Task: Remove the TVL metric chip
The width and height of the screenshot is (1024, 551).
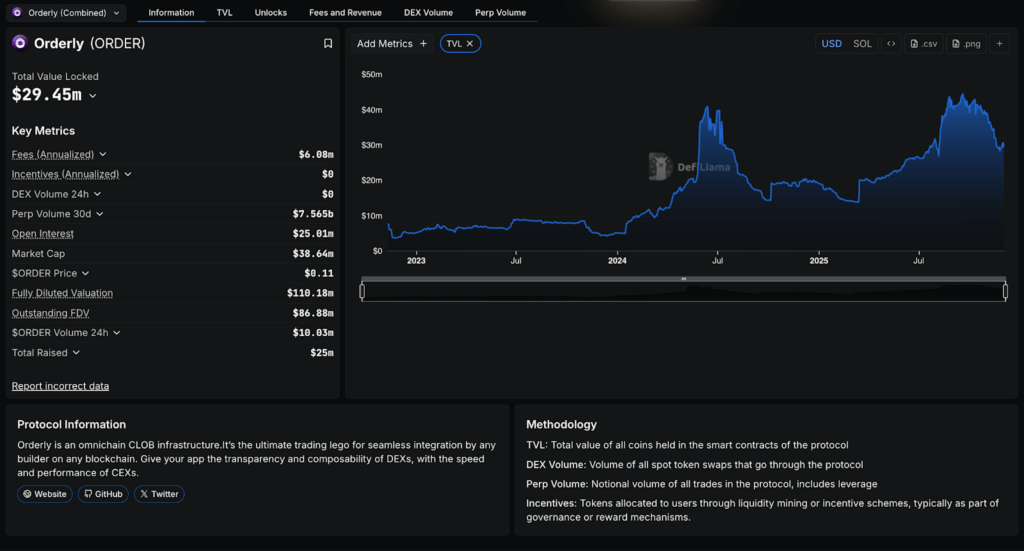Action: point(470,44)
